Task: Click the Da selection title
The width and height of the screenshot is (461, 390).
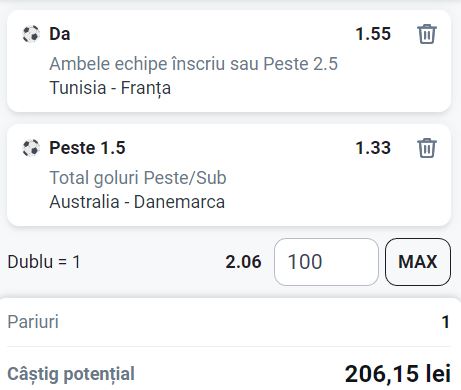Action: pos(60,34)
